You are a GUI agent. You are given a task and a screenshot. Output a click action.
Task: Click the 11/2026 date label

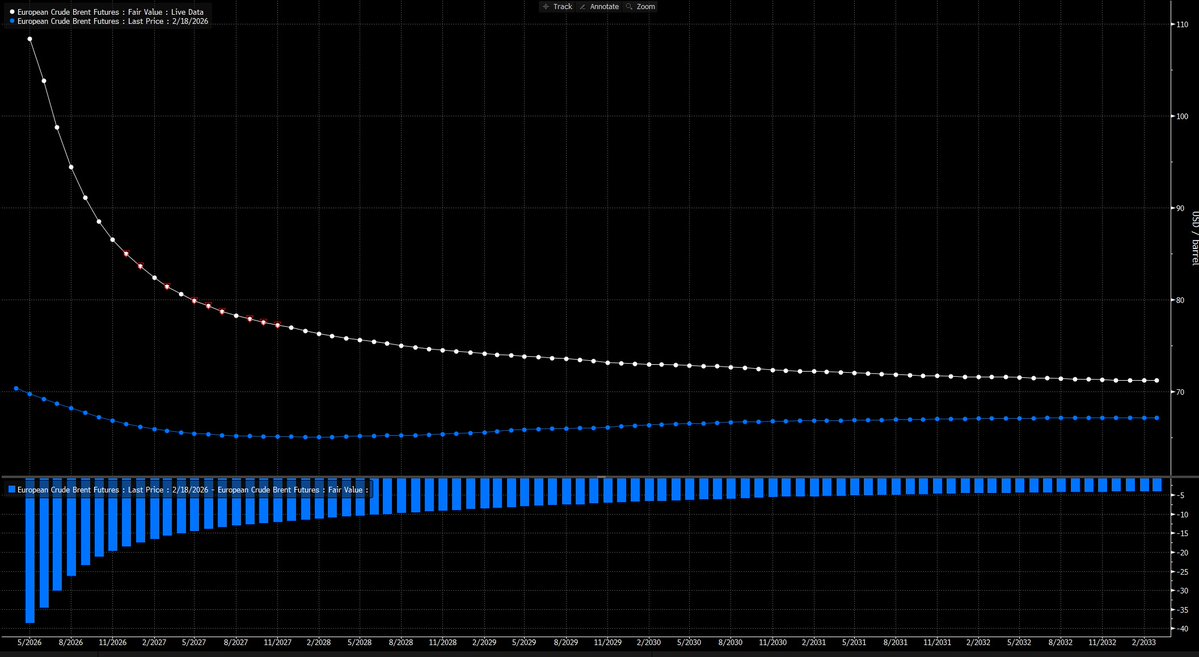112,644
